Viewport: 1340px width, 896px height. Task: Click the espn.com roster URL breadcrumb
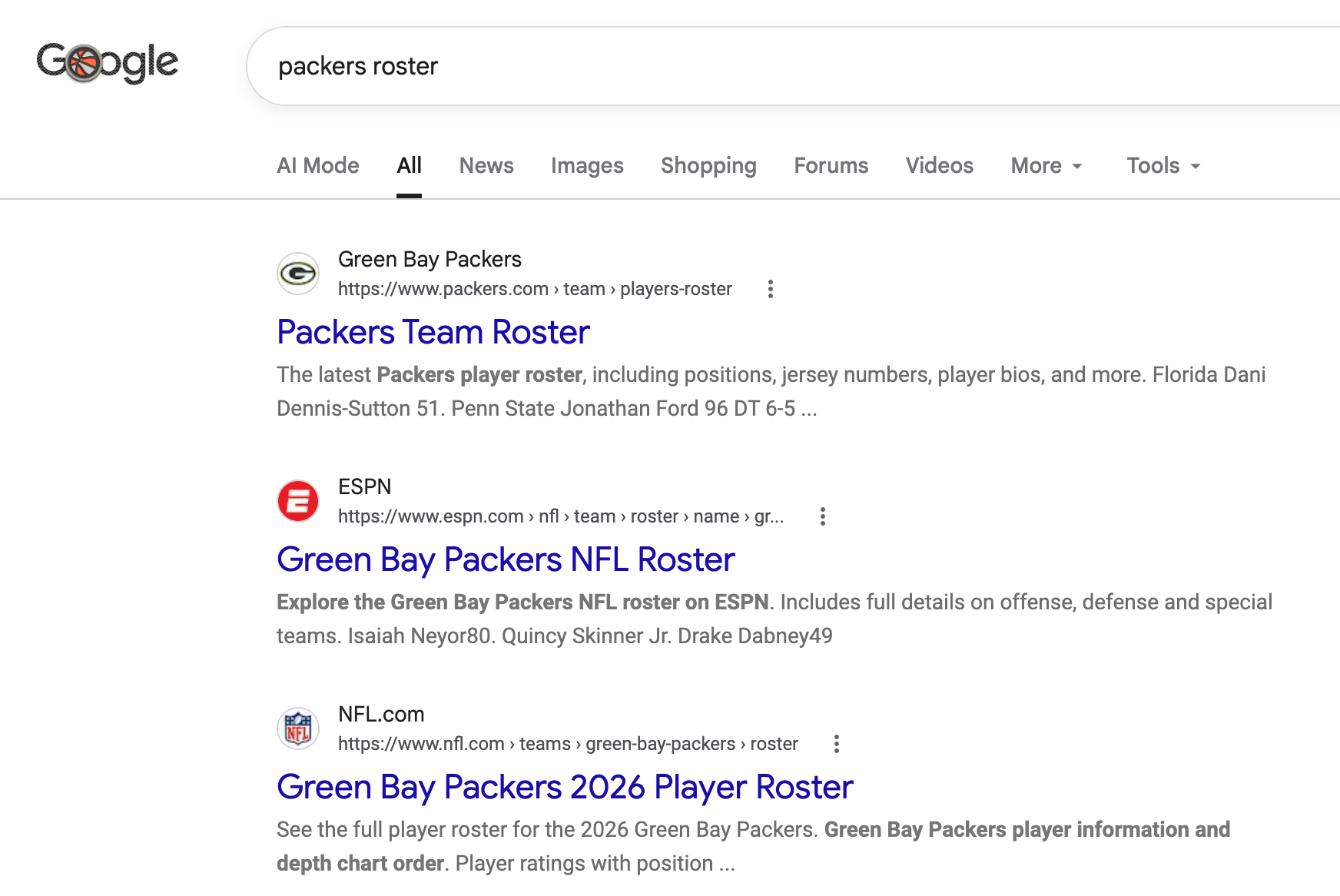[x=561, y=516]
